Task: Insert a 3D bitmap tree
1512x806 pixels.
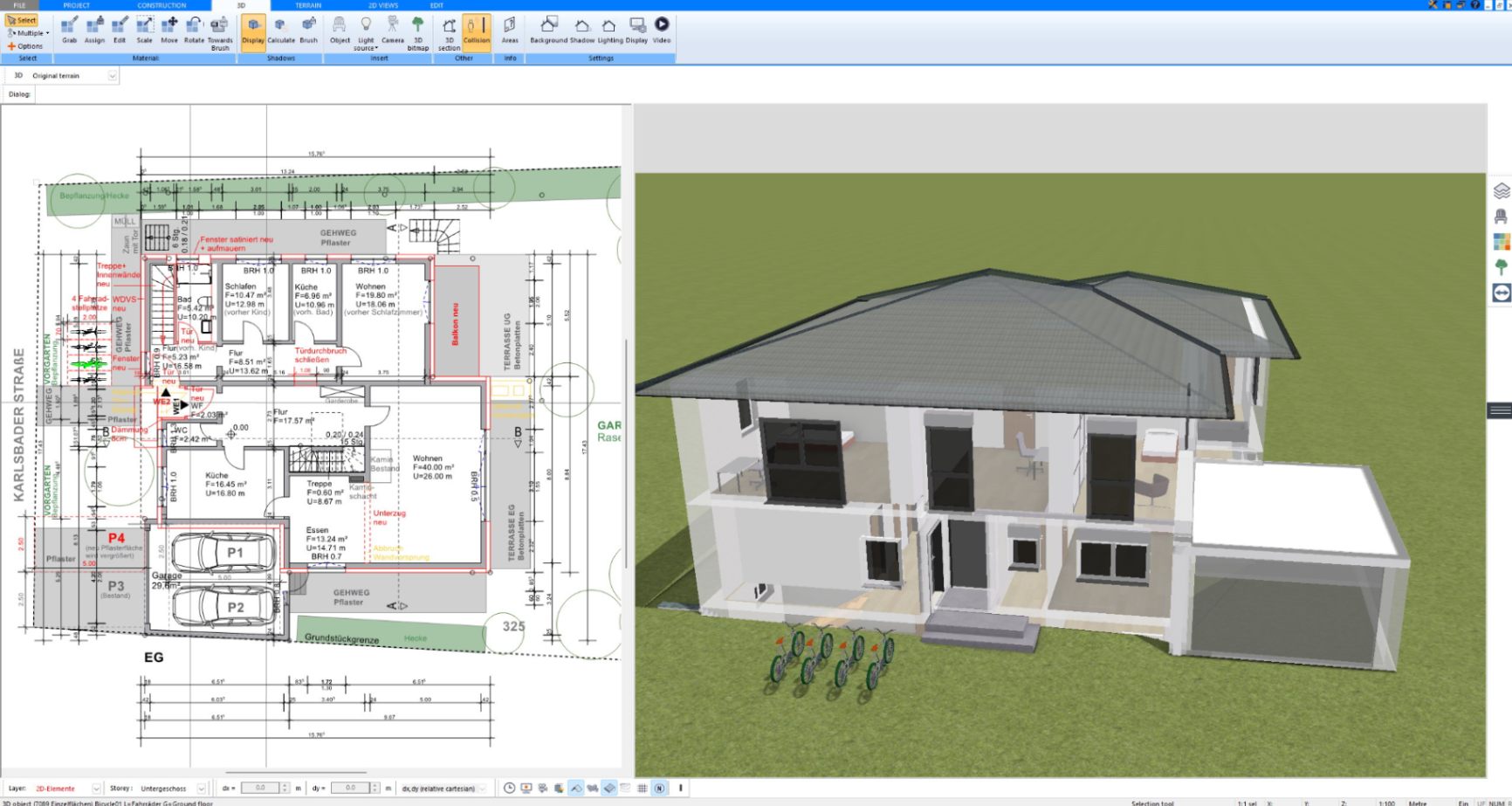Action: pyautogui.click(x=418, y=33)
